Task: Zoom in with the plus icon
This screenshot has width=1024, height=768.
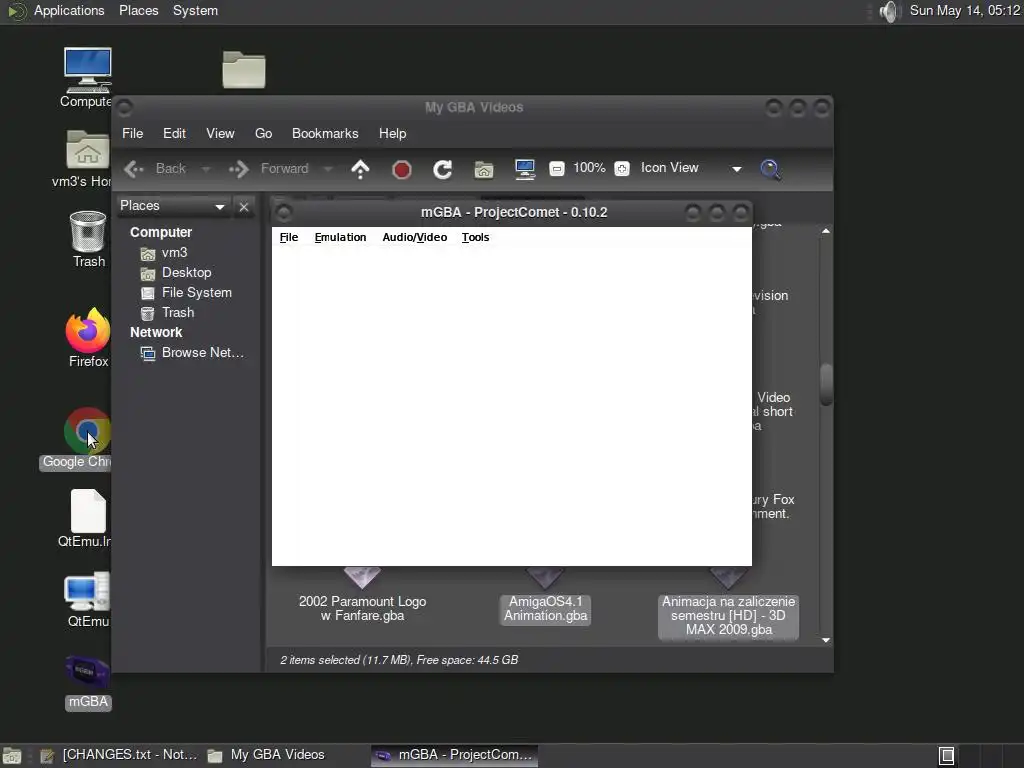Action: tap(622, 169)
